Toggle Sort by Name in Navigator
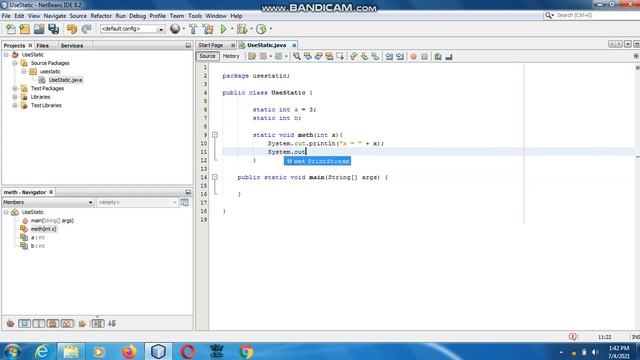This screenshot has width=640, height=360. [98, 324]
